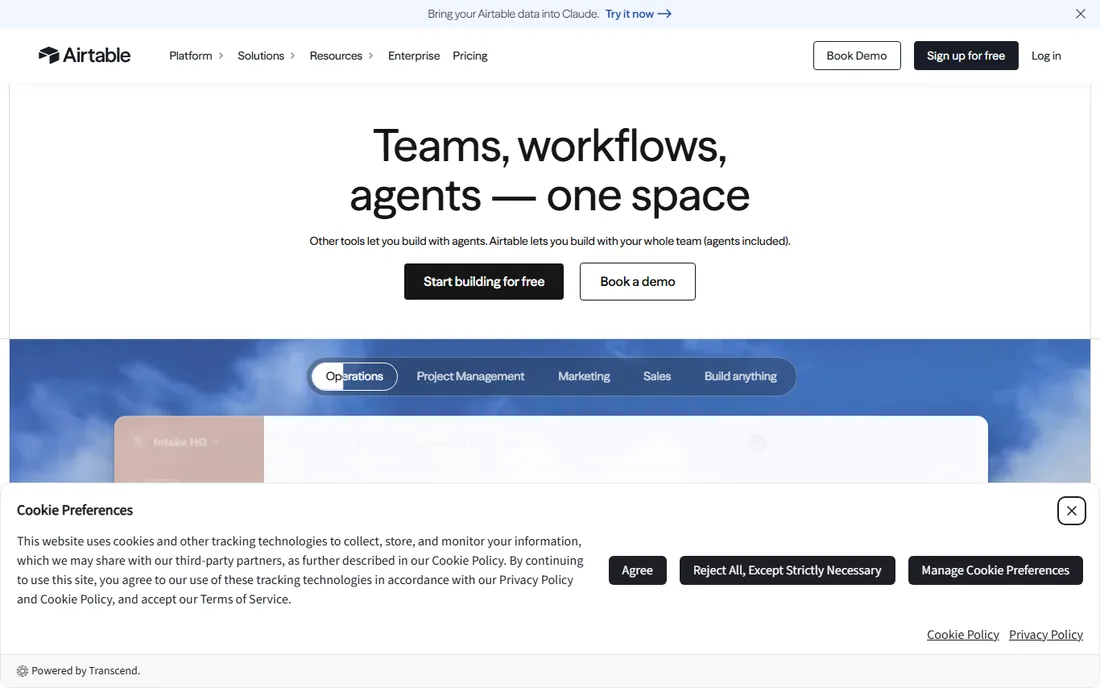Click the Teams, workflows, agents headline
Screen dimensions: 1100x688
point(550,170)
